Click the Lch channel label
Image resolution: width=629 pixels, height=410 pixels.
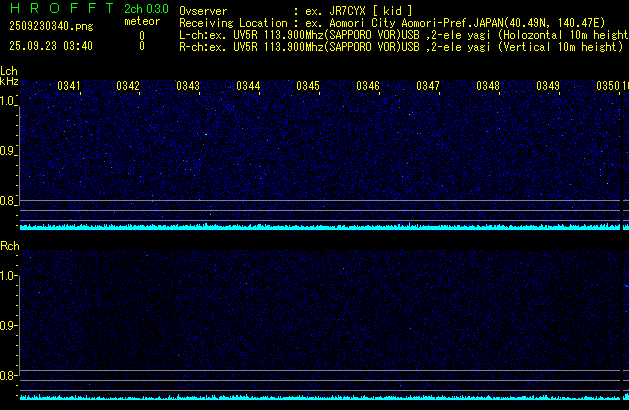(9, 72)
